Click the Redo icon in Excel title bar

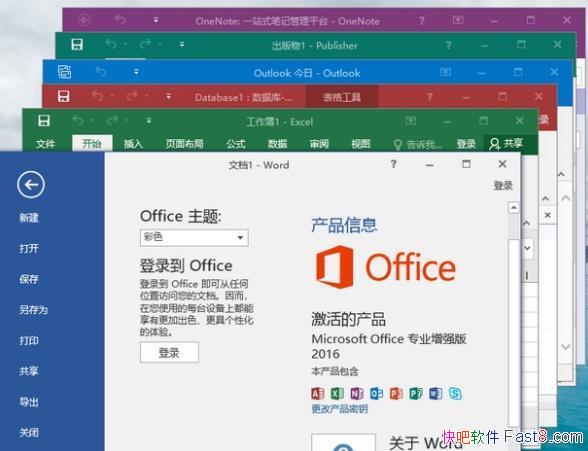(112, 120)
